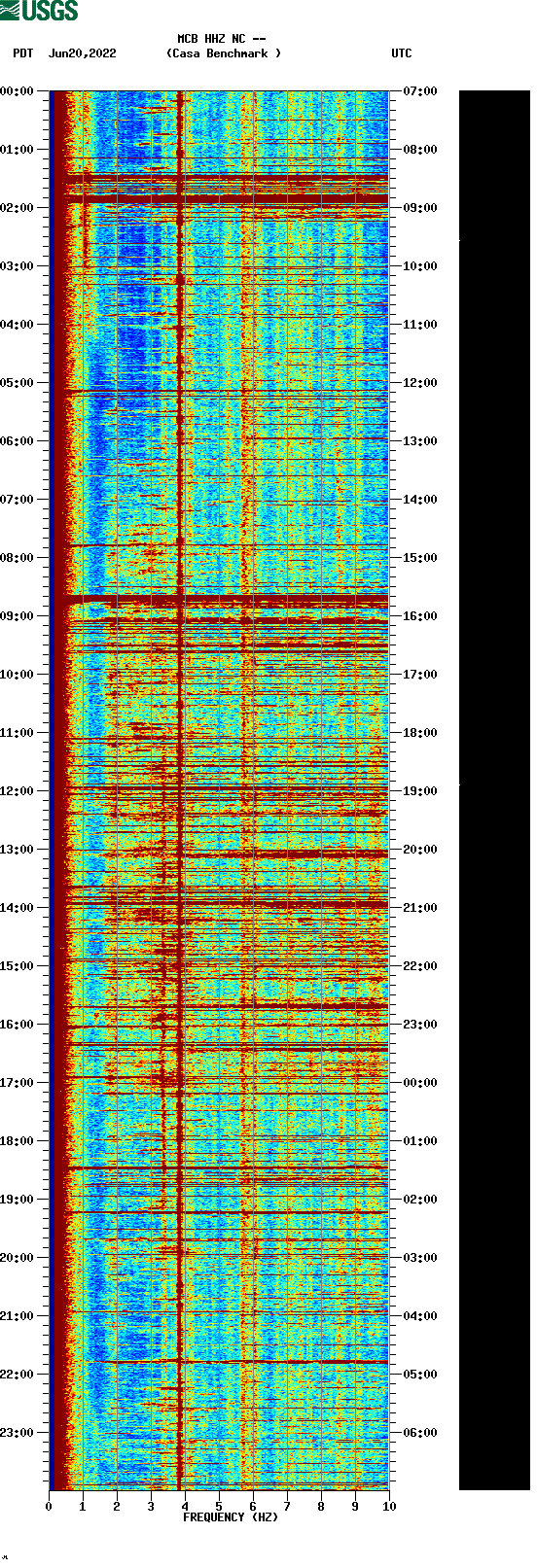Click the 17:00 UTC time label
Screen dimensions: 537x1568
(420, 675)
